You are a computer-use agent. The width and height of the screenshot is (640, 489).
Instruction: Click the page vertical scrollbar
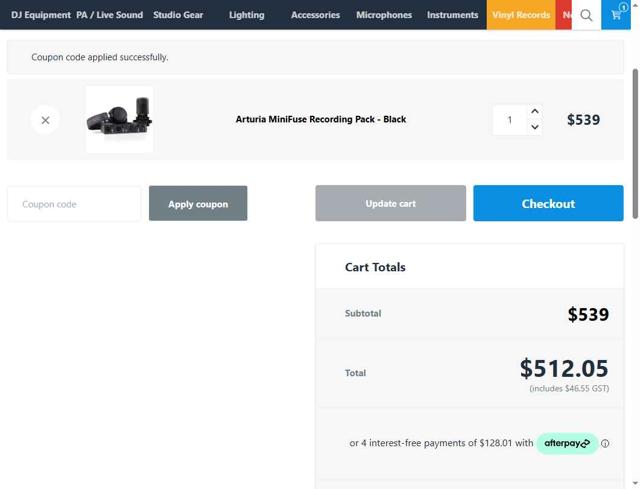point(635,144)
